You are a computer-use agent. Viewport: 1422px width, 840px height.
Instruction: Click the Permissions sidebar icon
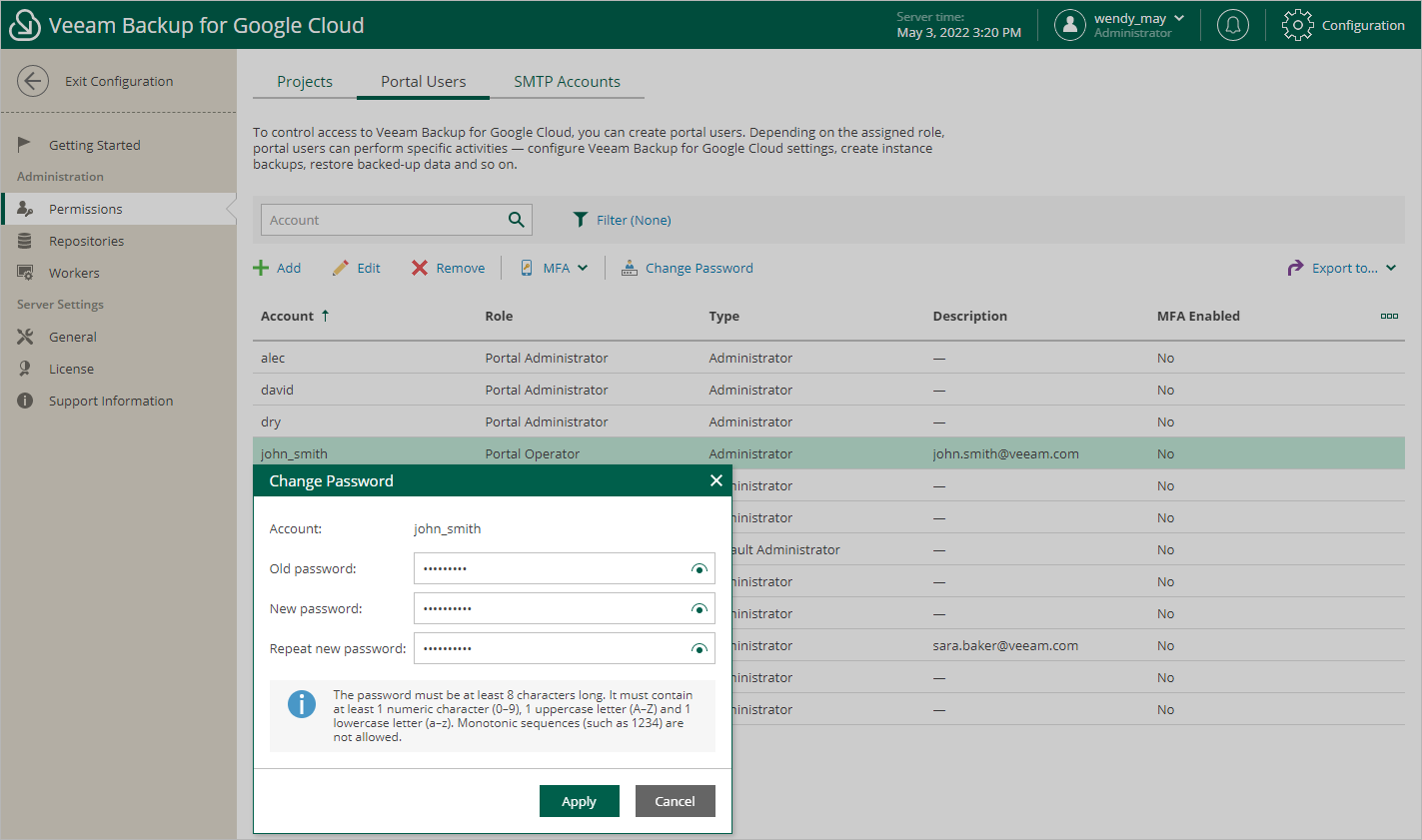25,209
